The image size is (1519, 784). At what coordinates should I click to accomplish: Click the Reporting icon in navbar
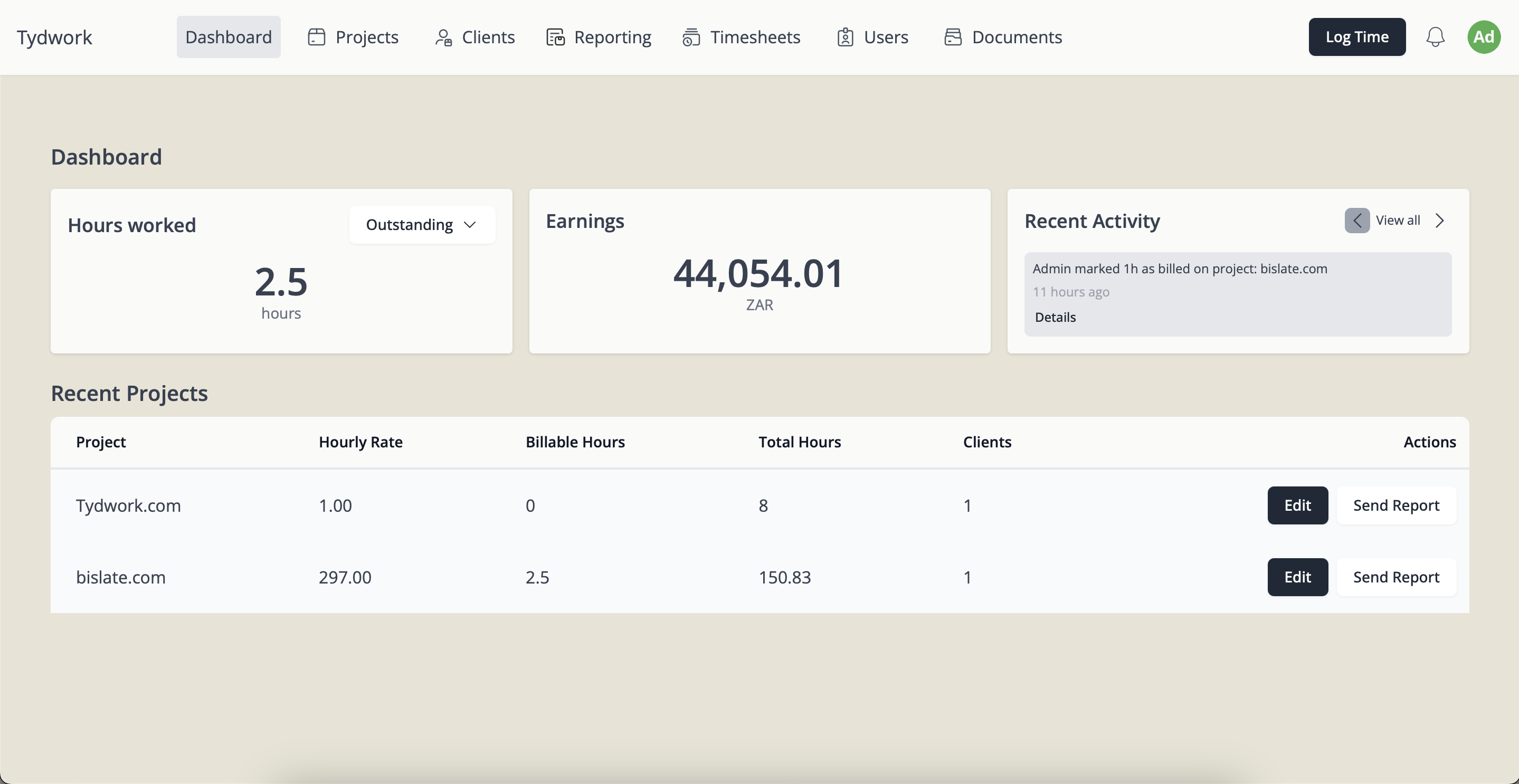[x=555, y=37]
